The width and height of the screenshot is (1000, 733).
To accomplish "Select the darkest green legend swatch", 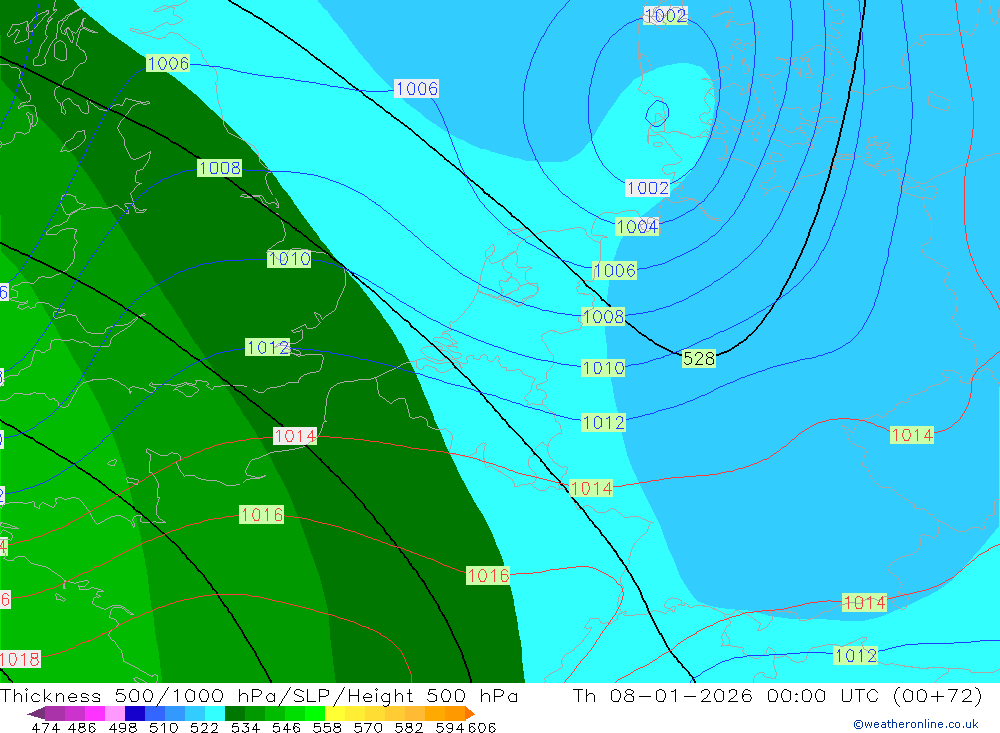I will click(x=235, y=713).
